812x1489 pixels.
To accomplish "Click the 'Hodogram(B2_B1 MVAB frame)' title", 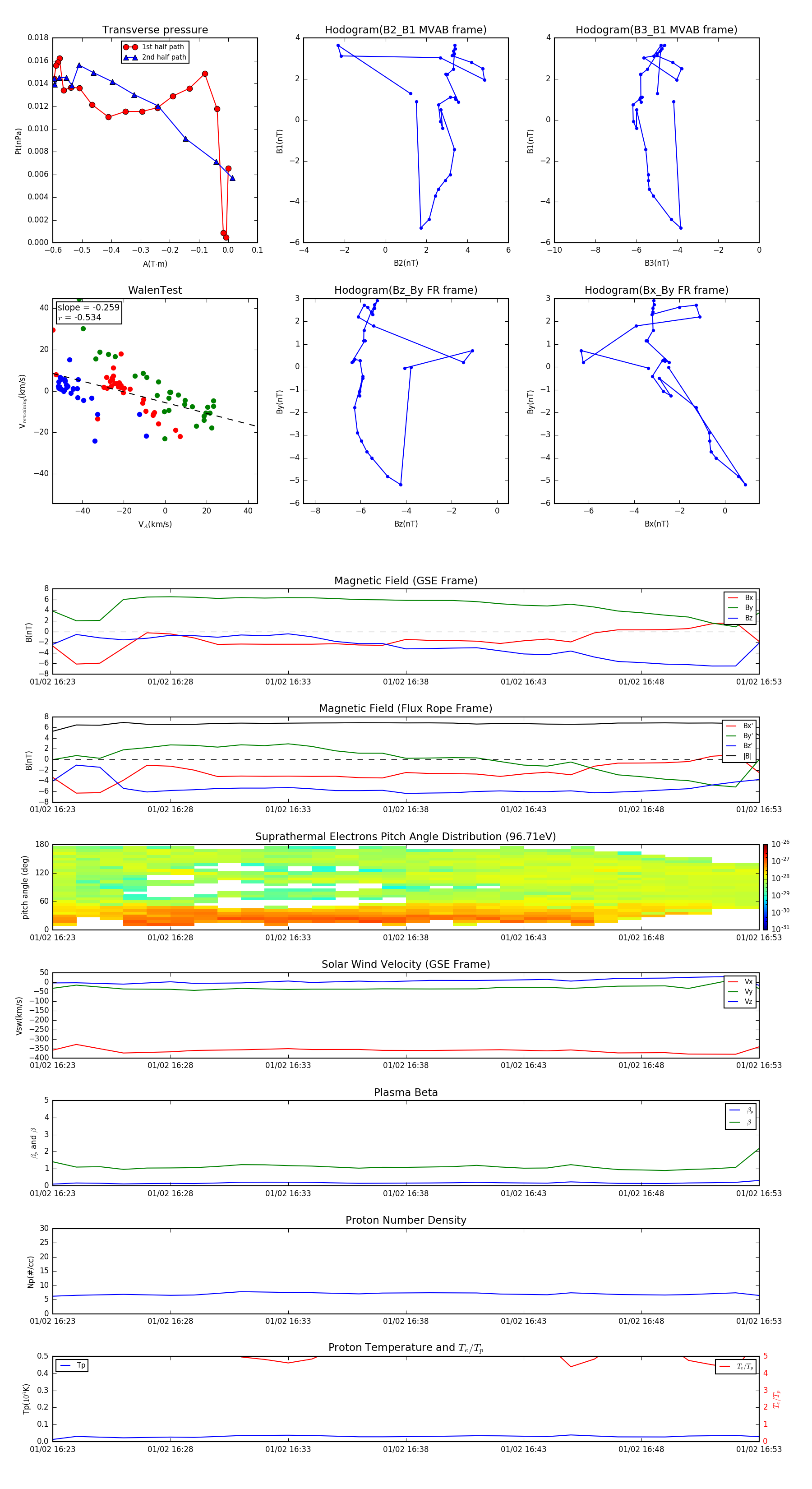I will (x=406, y=30).
